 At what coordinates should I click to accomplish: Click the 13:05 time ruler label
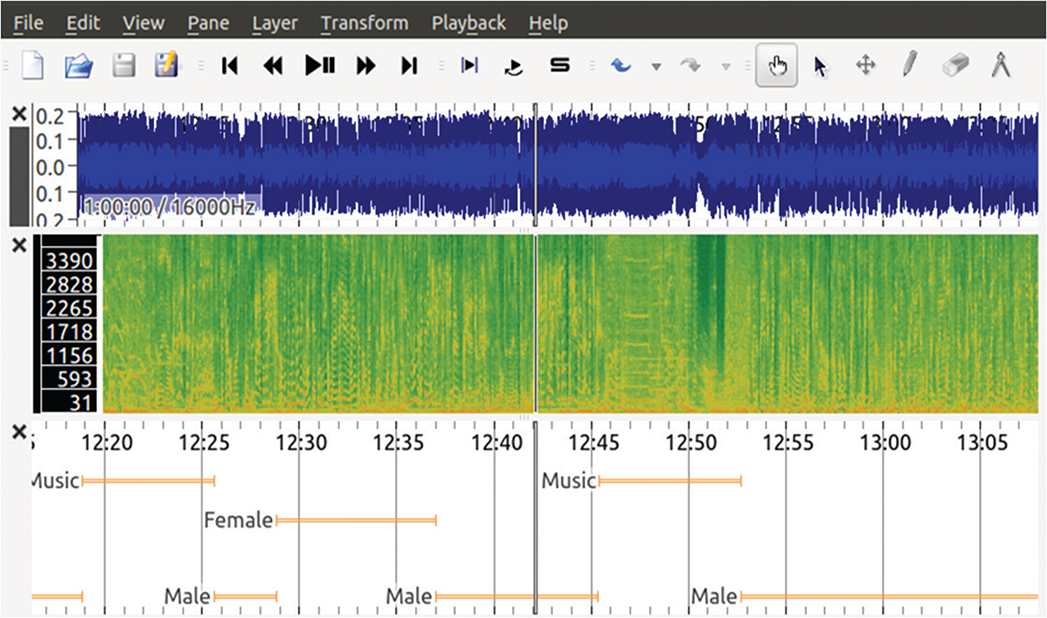(982, 442)
